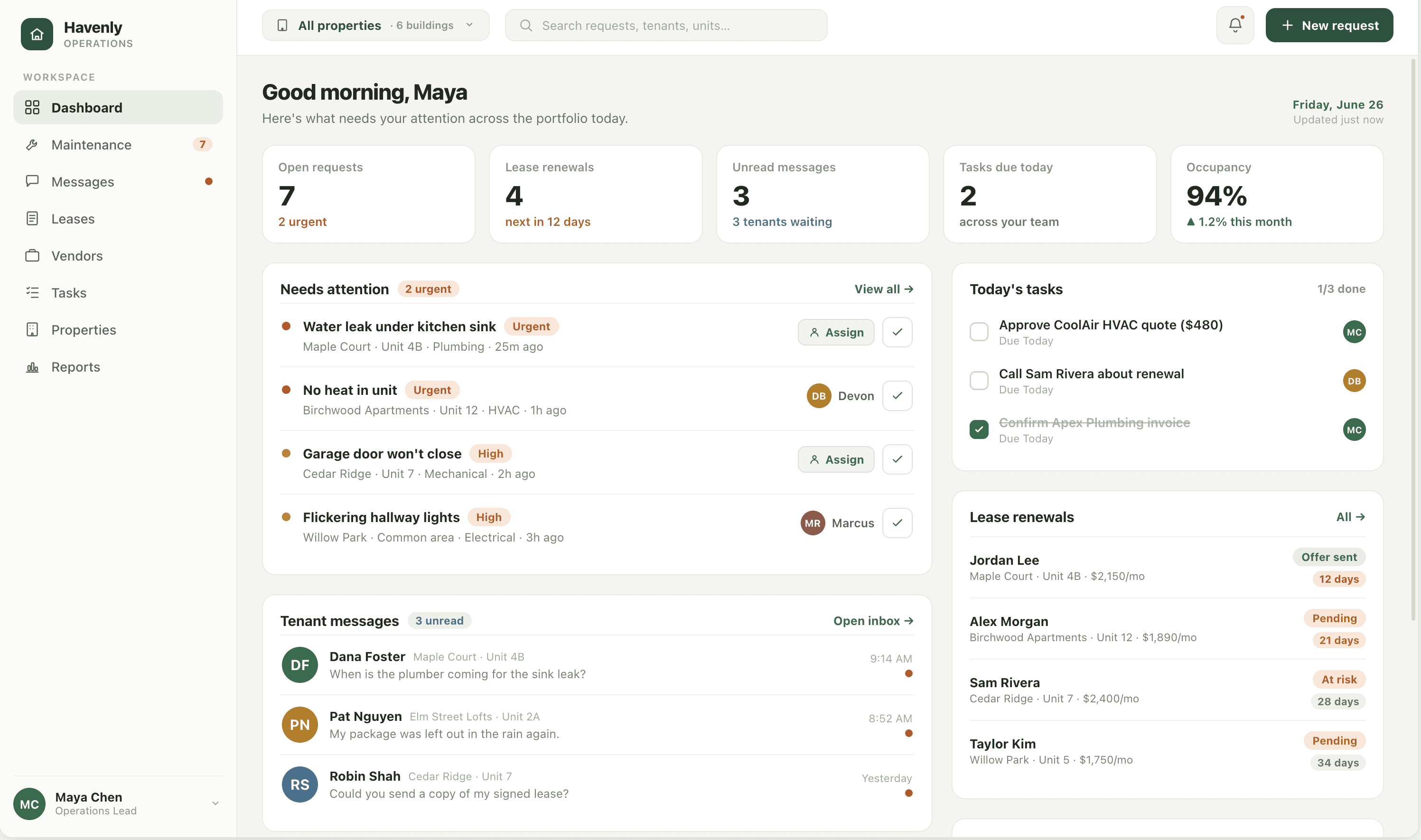Click the Maintenance 7 count badge
This screenshot has width=1421, height=840.
(x=202, y=144)
